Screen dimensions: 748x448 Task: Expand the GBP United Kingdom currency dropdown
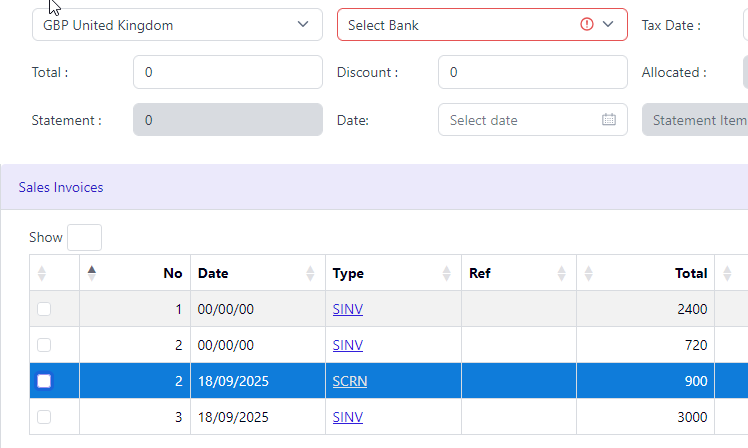click(177, 24)
